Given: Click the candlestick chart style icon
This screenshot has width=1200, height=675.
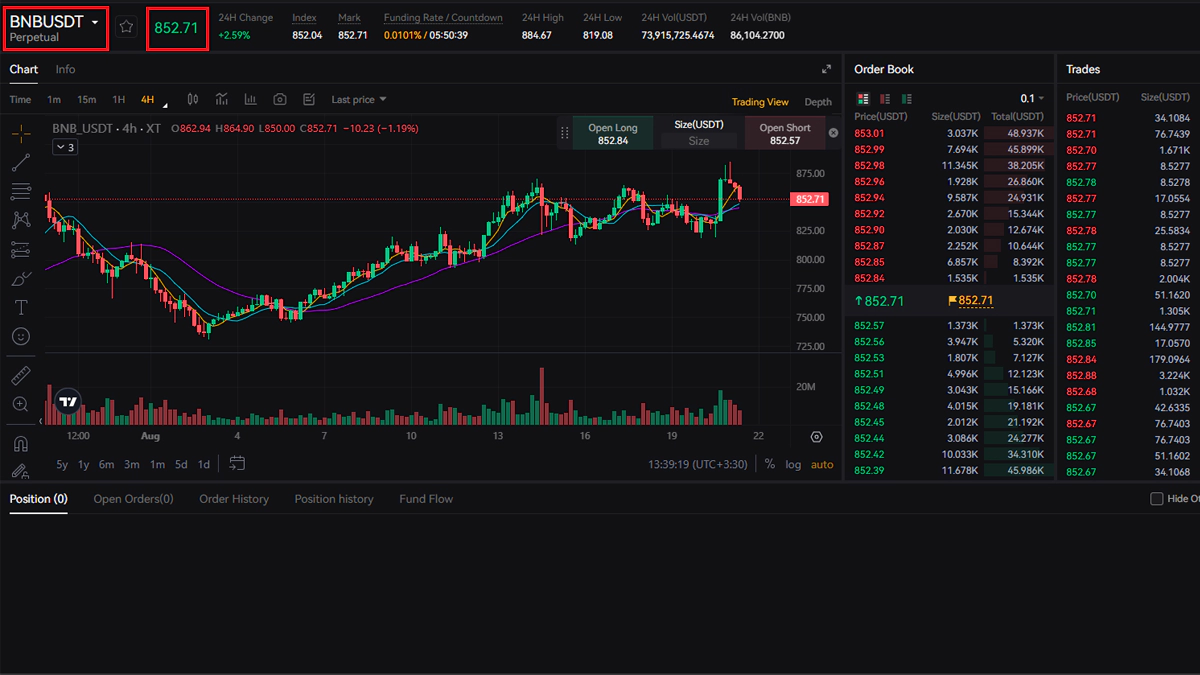Looking at the screenshot, I should coord(193,99).
